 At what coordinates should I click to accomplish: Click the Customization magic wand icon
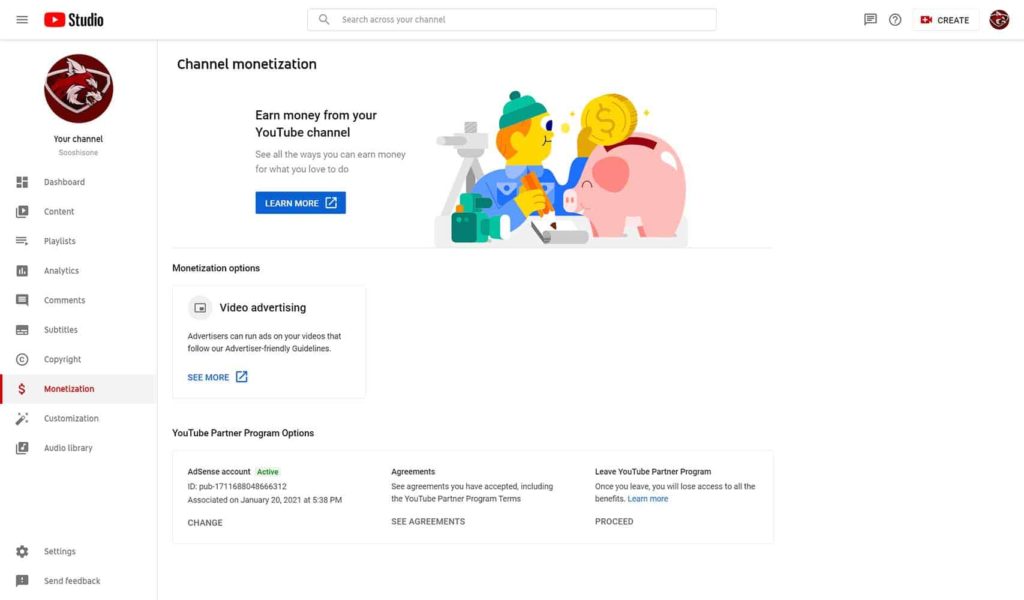(22, 418)
